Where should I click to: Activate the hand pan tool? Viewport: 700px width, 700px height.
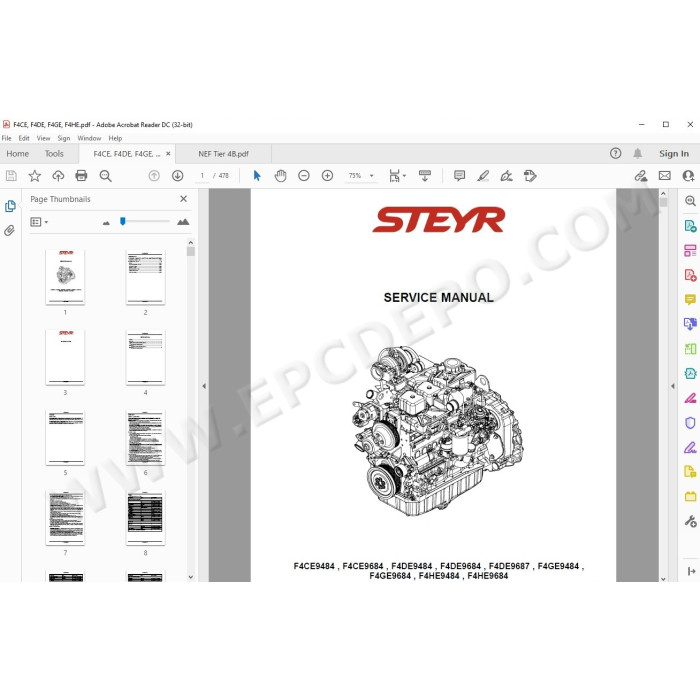280,176
